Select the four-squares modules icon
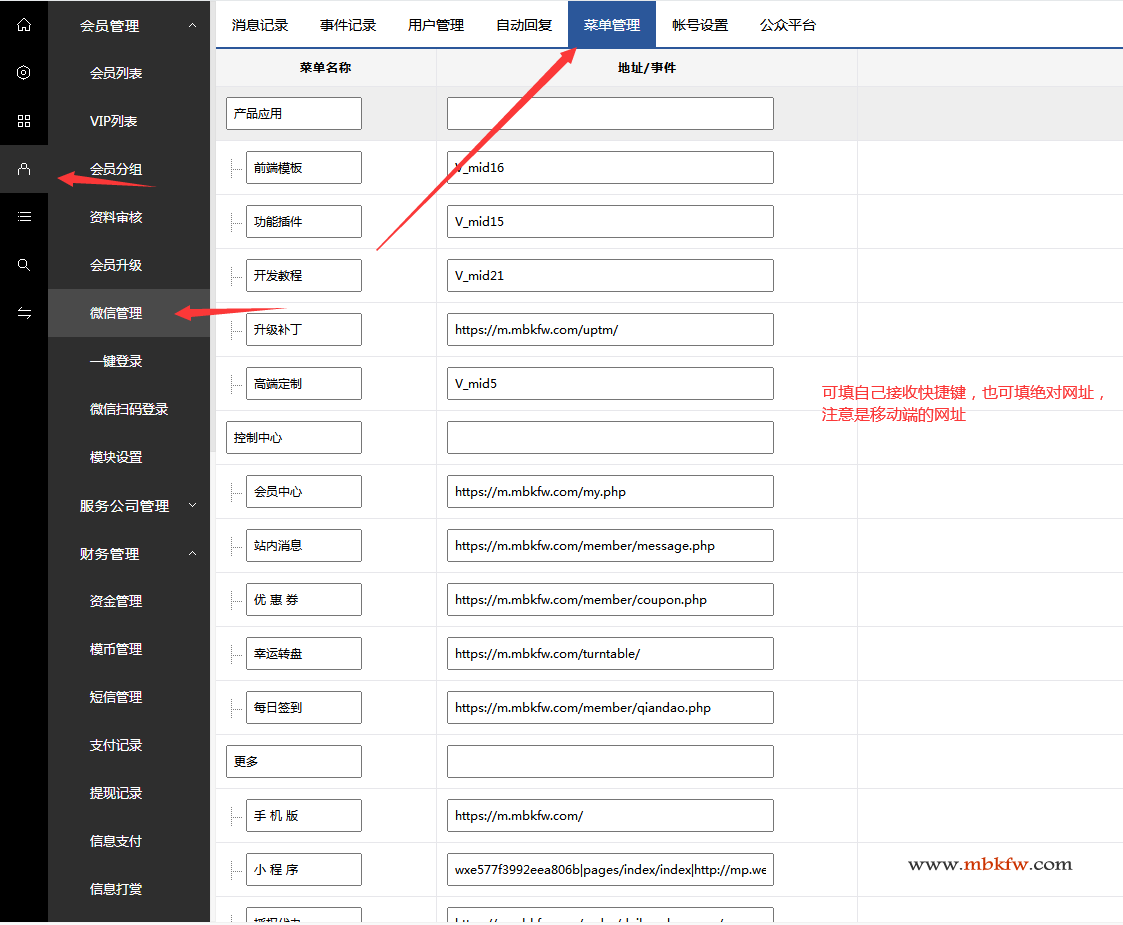 [24, 121]
